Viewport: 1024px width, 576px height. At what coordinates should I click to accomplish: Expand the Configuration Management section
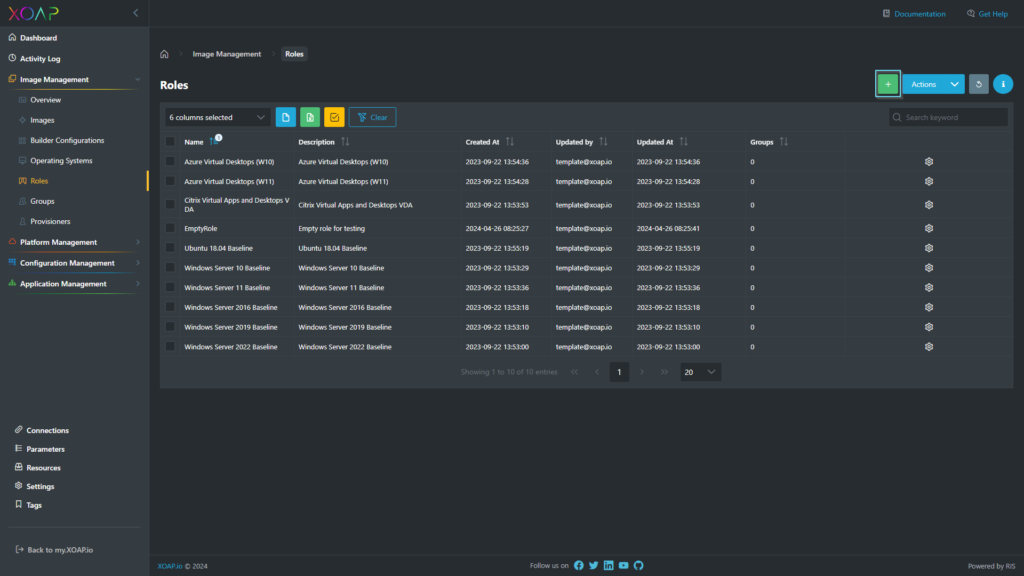coord(74,263)
